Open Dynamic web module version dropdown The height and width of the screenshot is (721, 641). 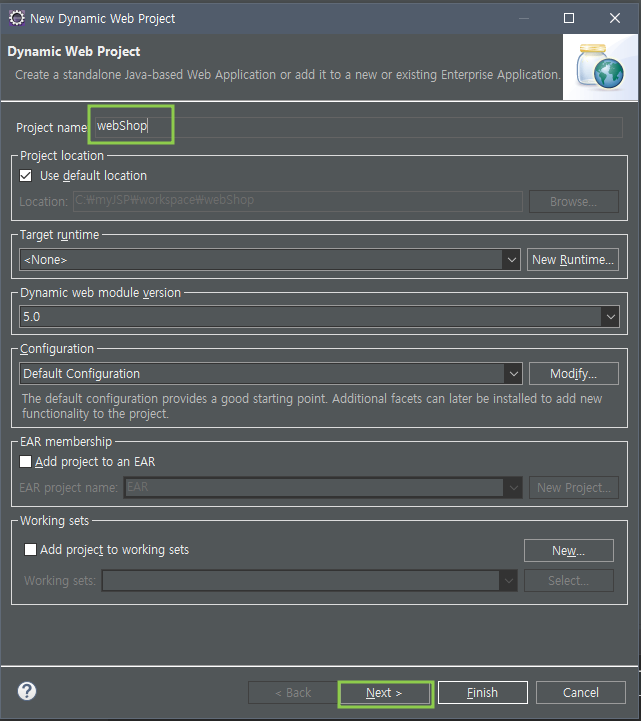[611, 317]
